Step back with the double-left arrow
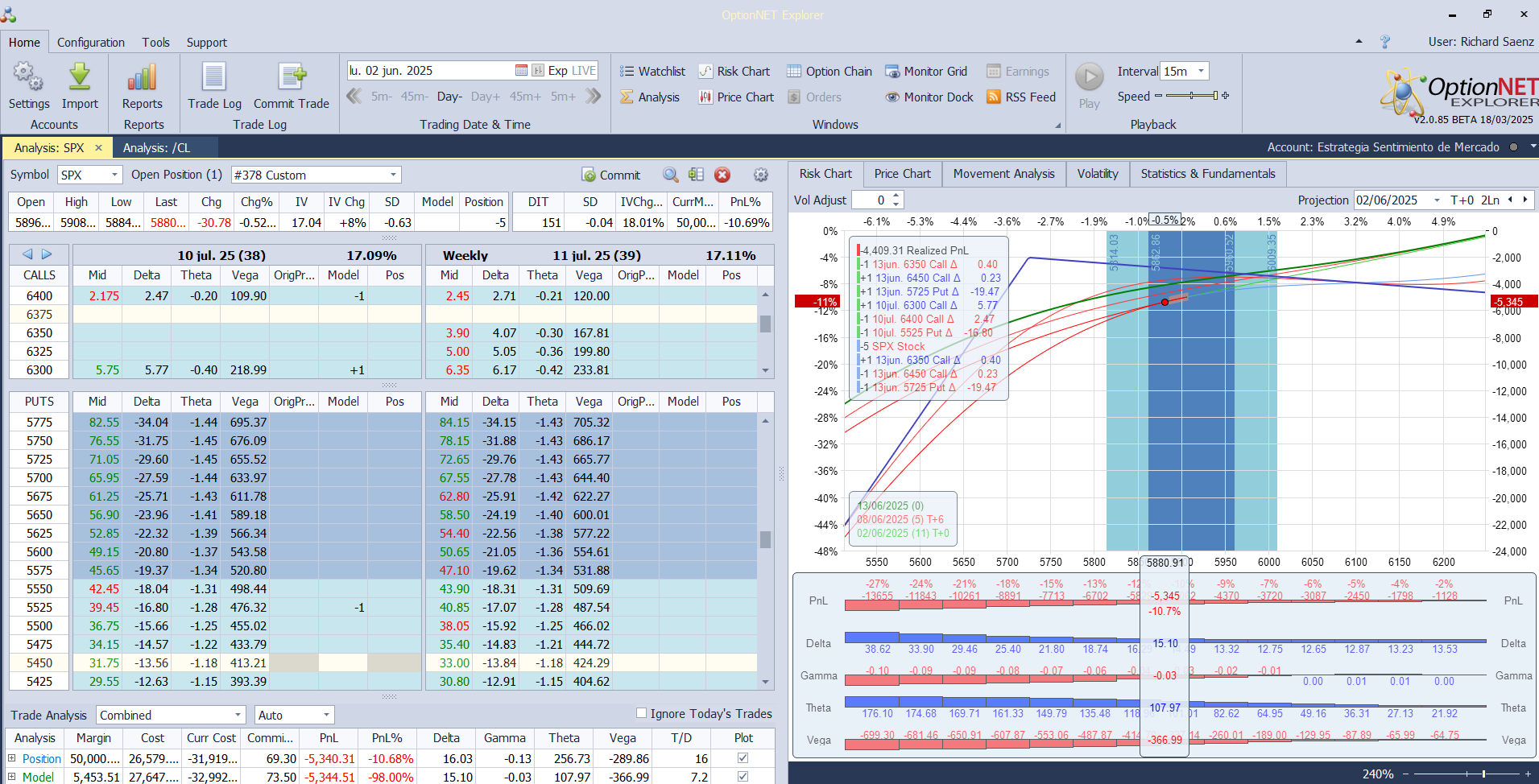Image resolution: width=1539 pixels, height=784 pixels. (x=354, y=97)
